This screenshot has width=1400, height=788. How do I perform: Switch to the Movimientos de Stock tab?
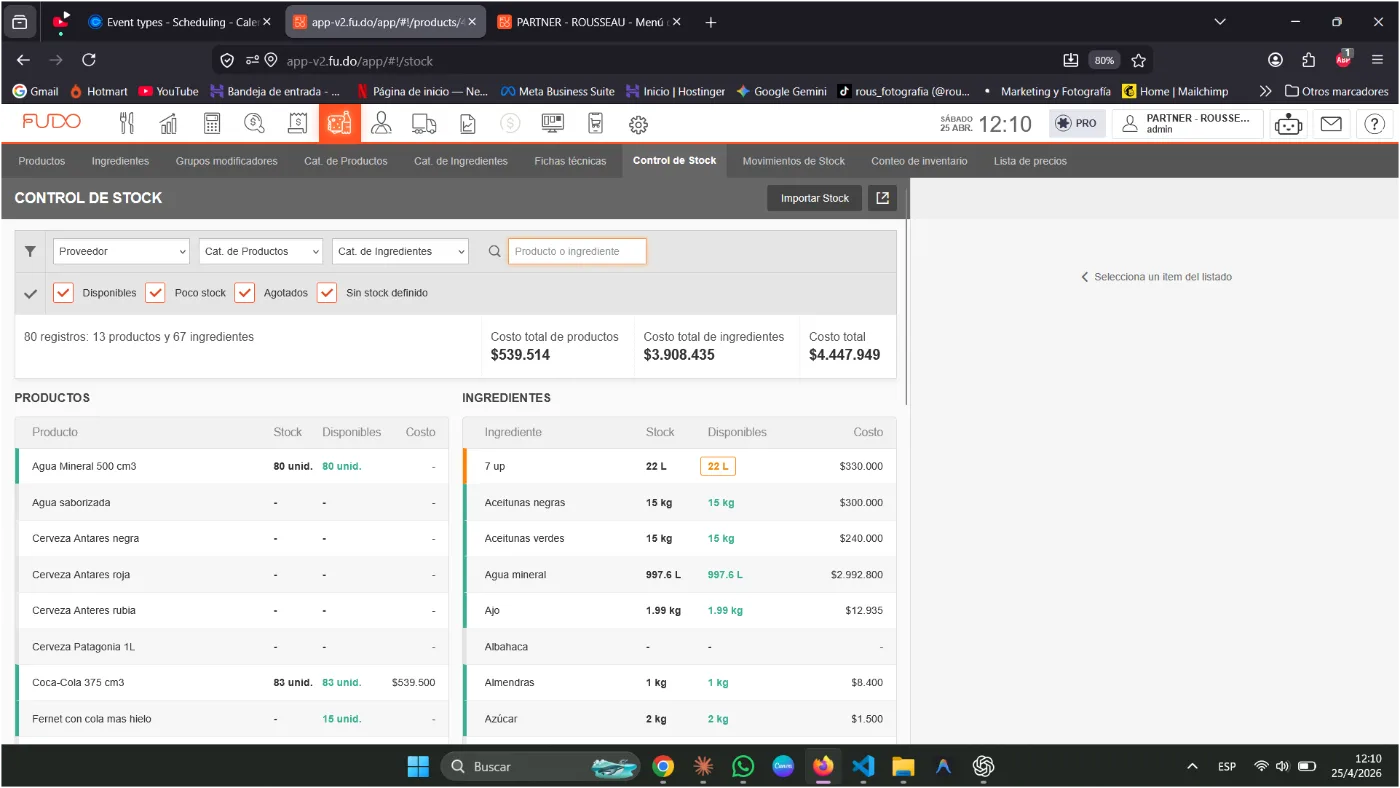(x=794, y=161)
